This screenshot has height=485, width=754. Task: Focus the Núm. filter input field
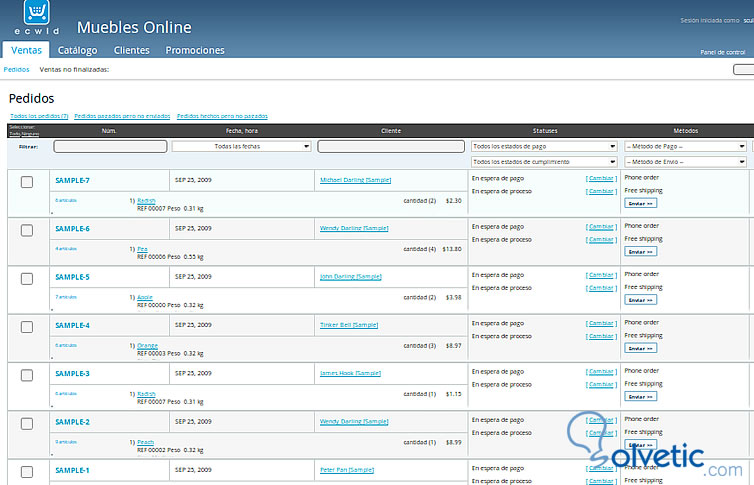tap(110, 146)
